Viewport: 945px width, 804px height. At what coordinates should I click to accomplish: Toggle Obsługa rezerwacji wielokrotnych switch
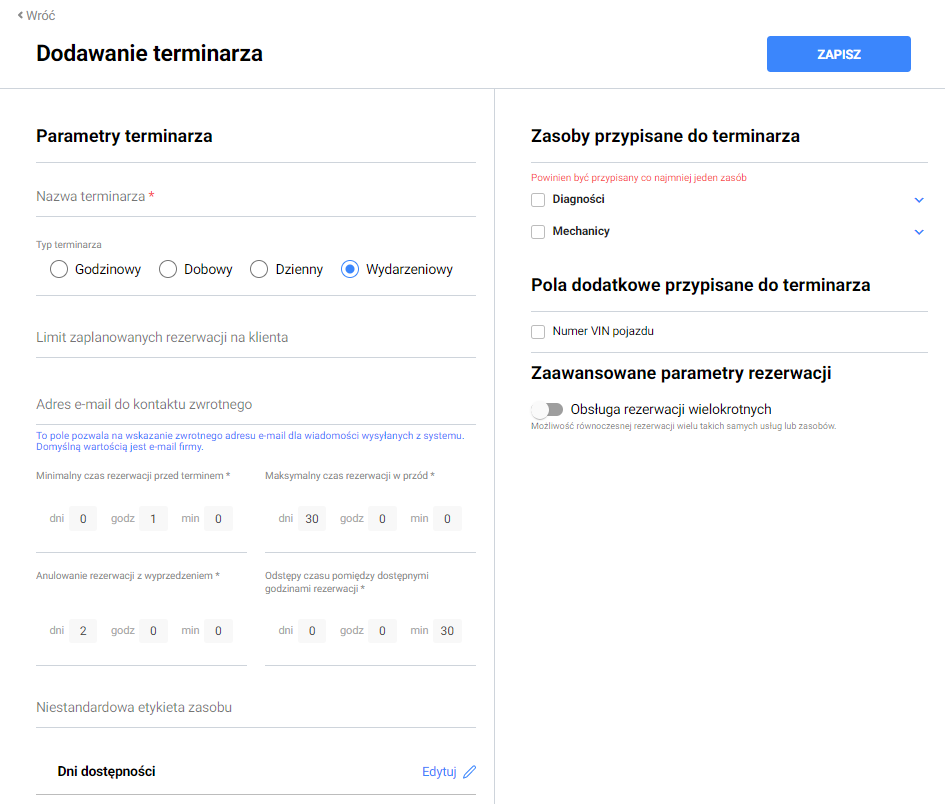point(548,409)
